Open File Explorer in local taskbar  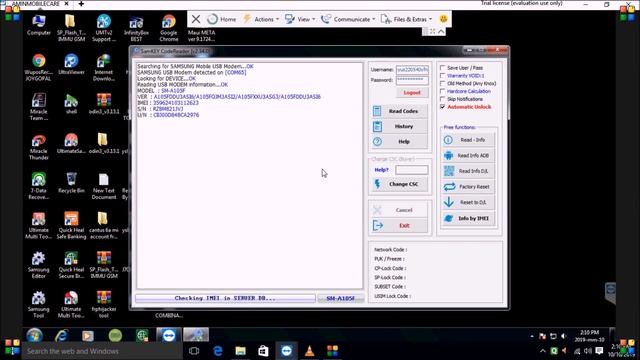240,351
